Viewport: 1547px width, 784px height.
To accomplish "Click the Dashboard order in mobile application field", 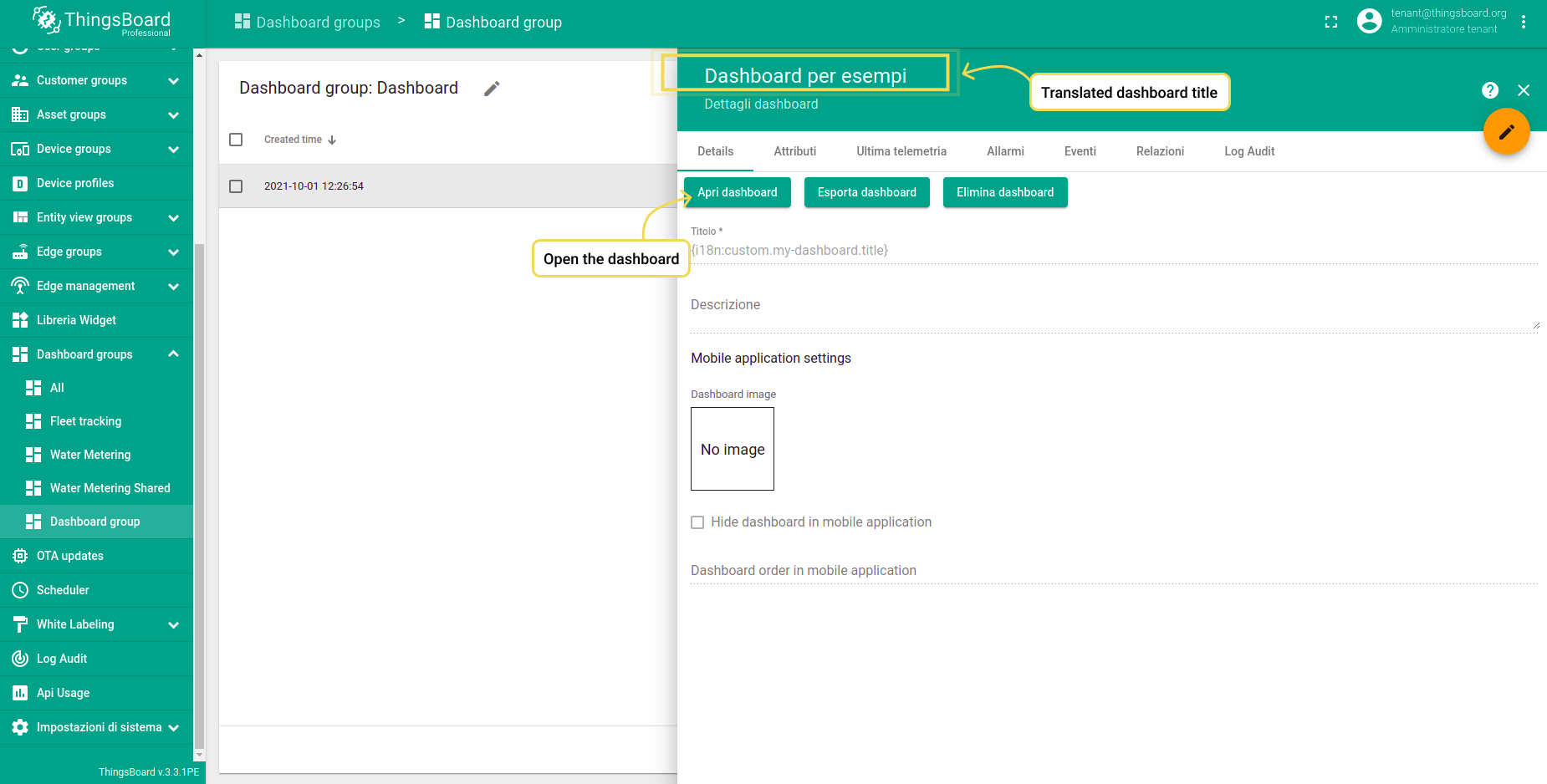I will click(1112, 571).
